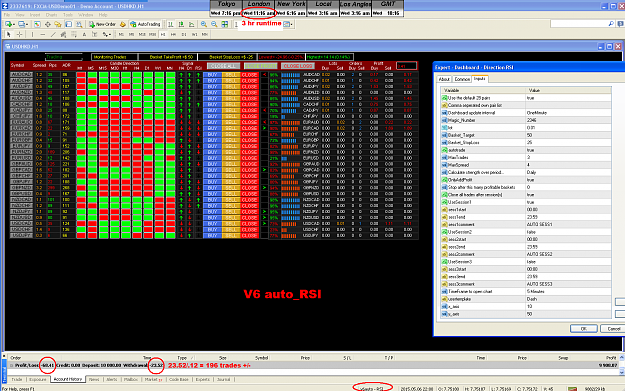Open the File menu

point(7,15)
